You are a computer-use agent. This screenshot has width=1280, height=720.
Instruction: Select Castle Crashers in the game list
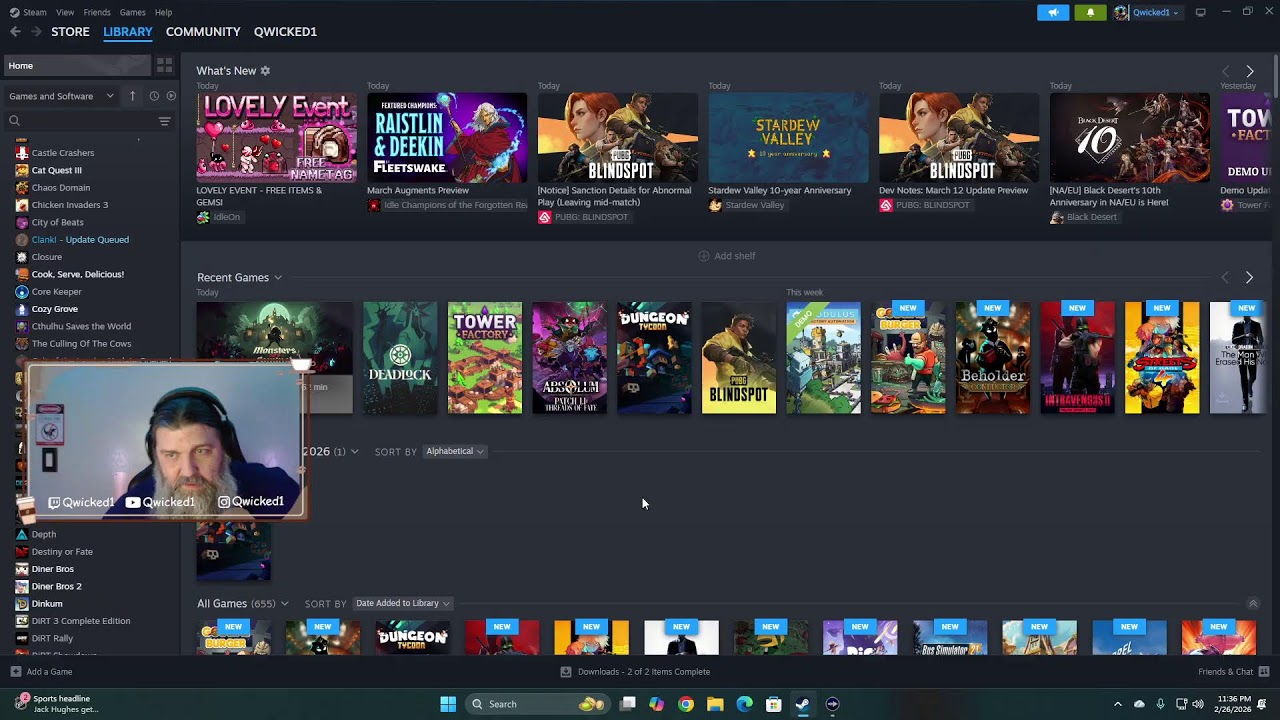[x=63, y=153]
